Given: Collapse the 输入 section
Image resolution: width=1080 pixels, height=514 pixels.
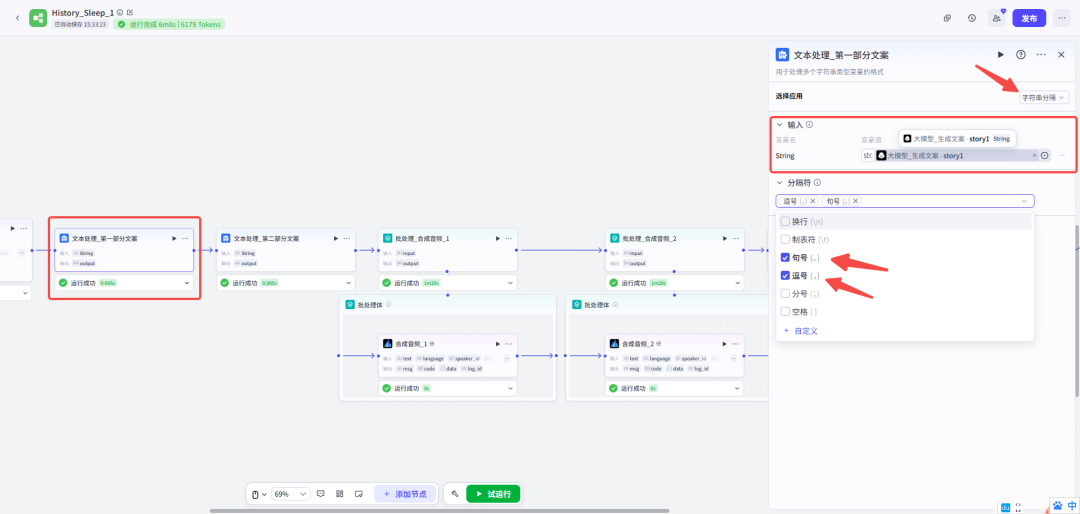Looking at the screenshot, I should pos(779,125).
